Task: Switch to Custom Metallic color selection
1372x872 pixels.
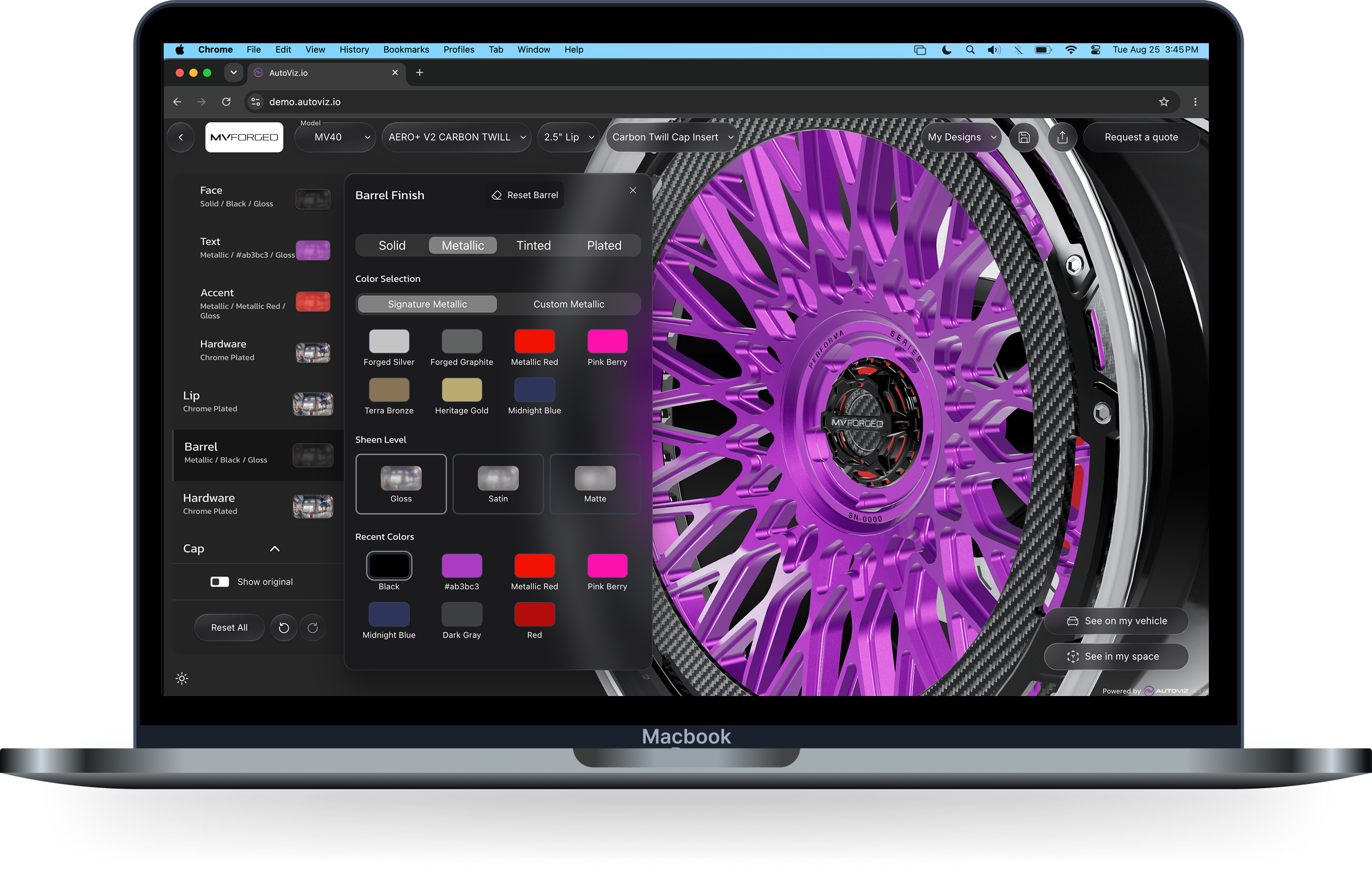Action: pos(569,304)
